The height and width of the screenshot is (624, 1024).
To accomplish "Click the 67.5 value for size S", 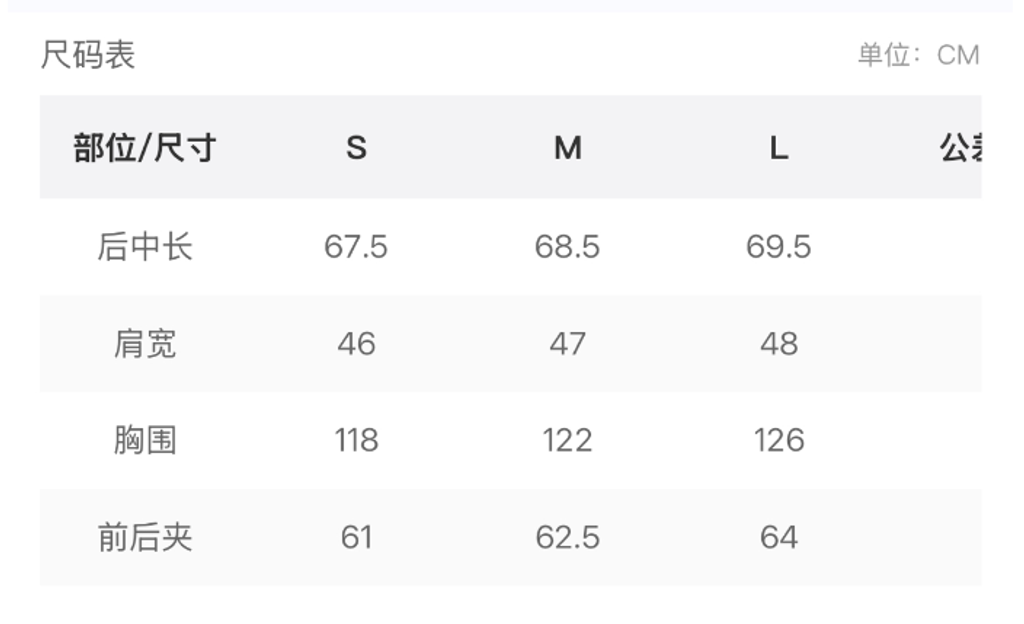I will pyautogui.click(x=356, y=246).
